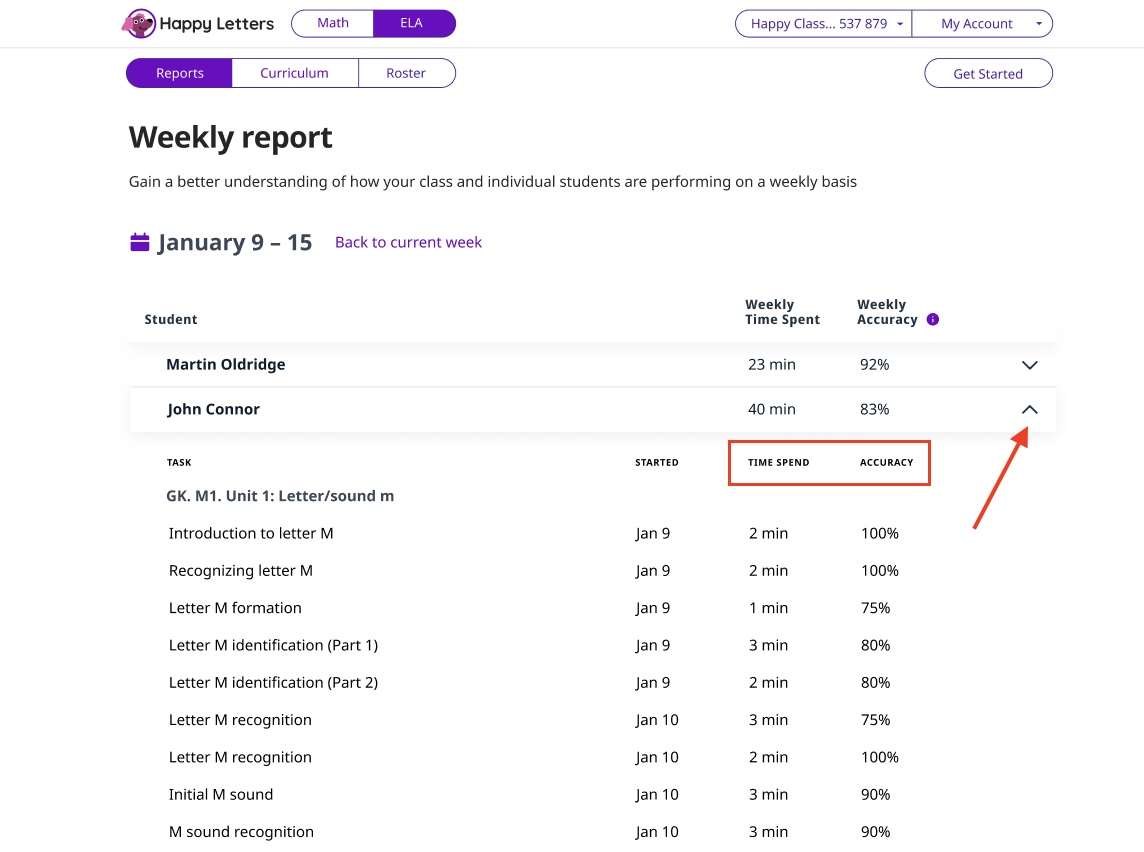This screenshot has height=852, width=1144.
Task: Click the GK. M1. Unit 1 heading
Action: coord(280,496)
